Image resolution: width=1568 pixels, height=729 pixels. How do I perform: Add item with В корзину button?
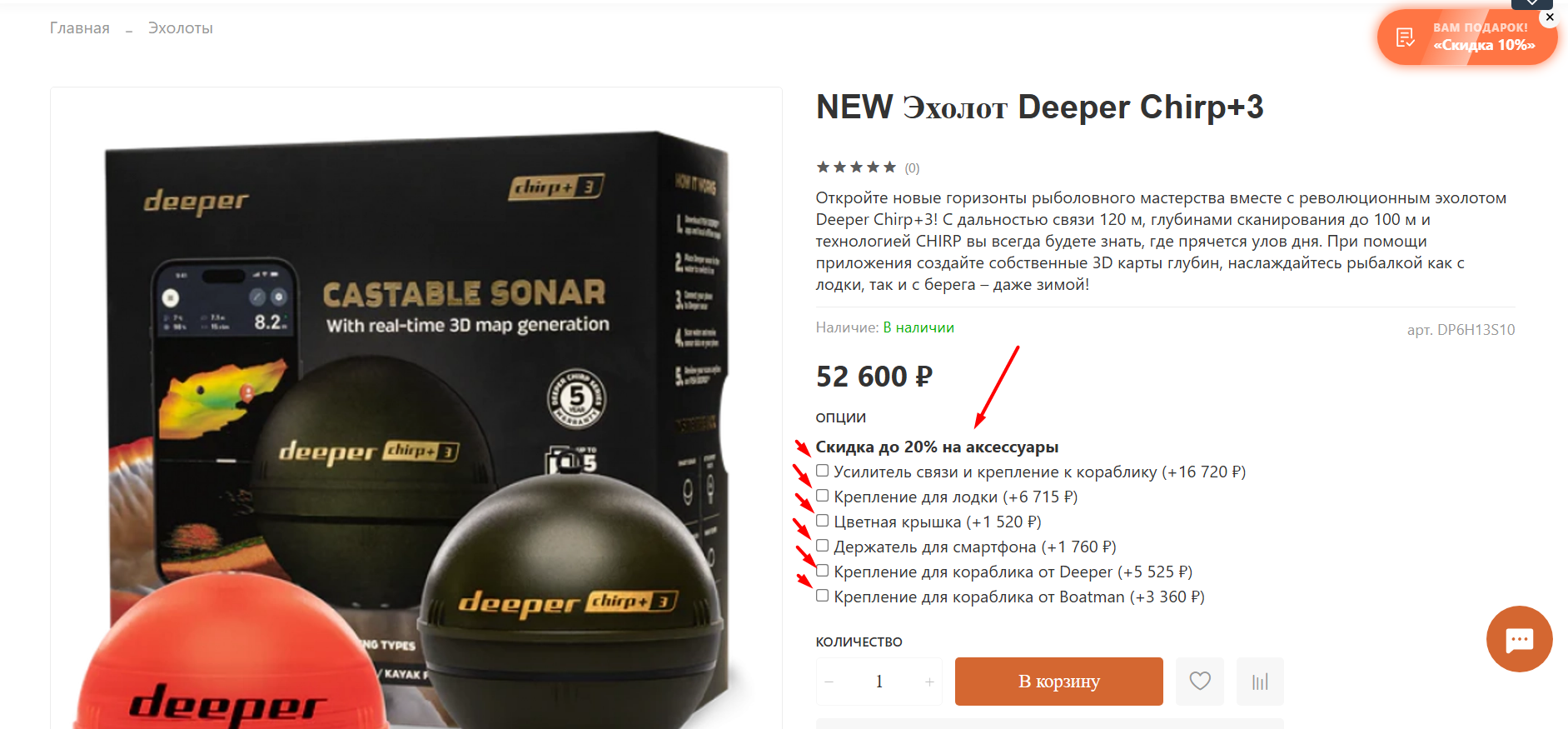pos(1059,682)
